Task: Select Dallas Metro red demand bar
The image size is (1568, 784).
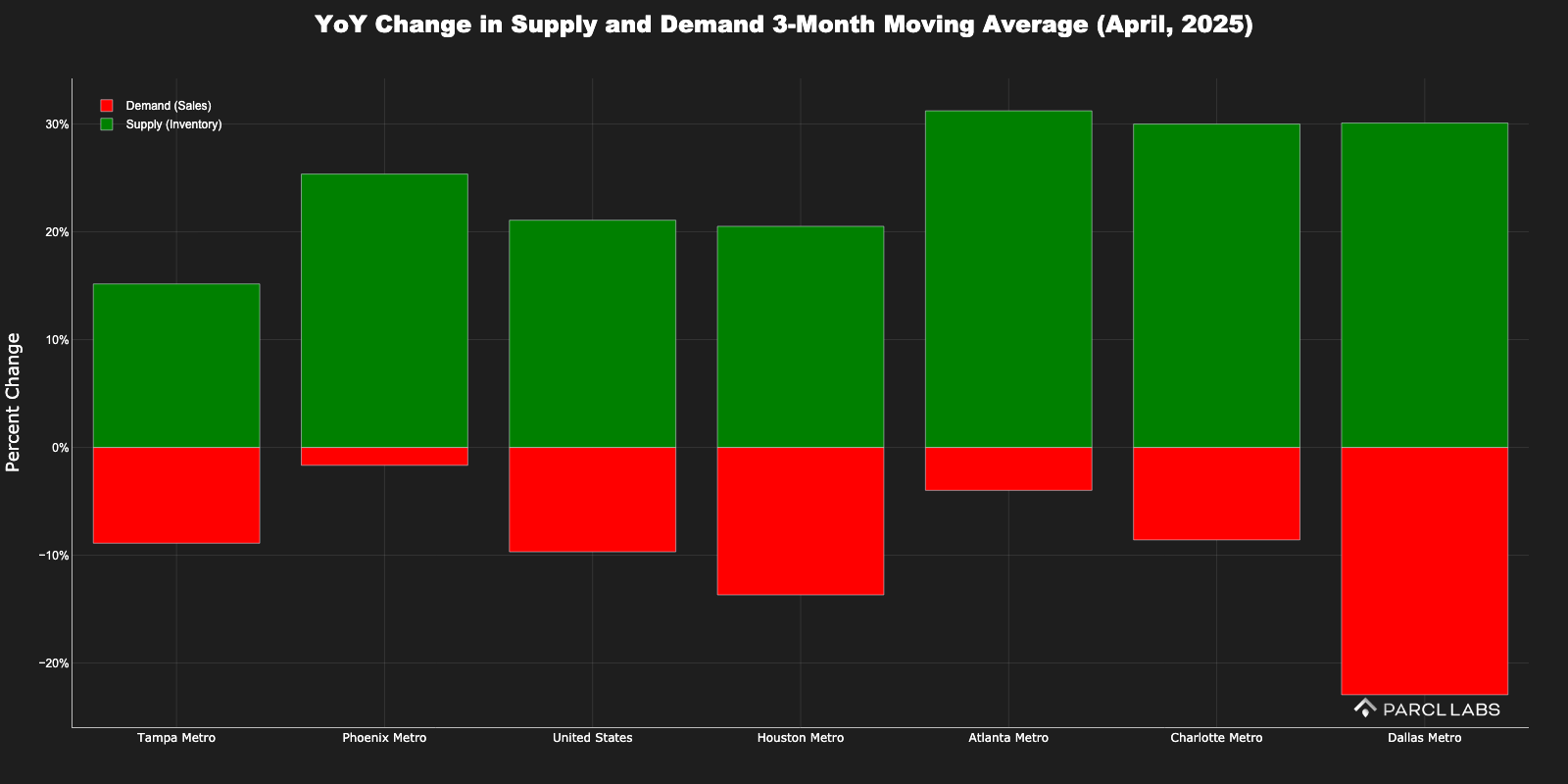Action: coord(1424,571)
